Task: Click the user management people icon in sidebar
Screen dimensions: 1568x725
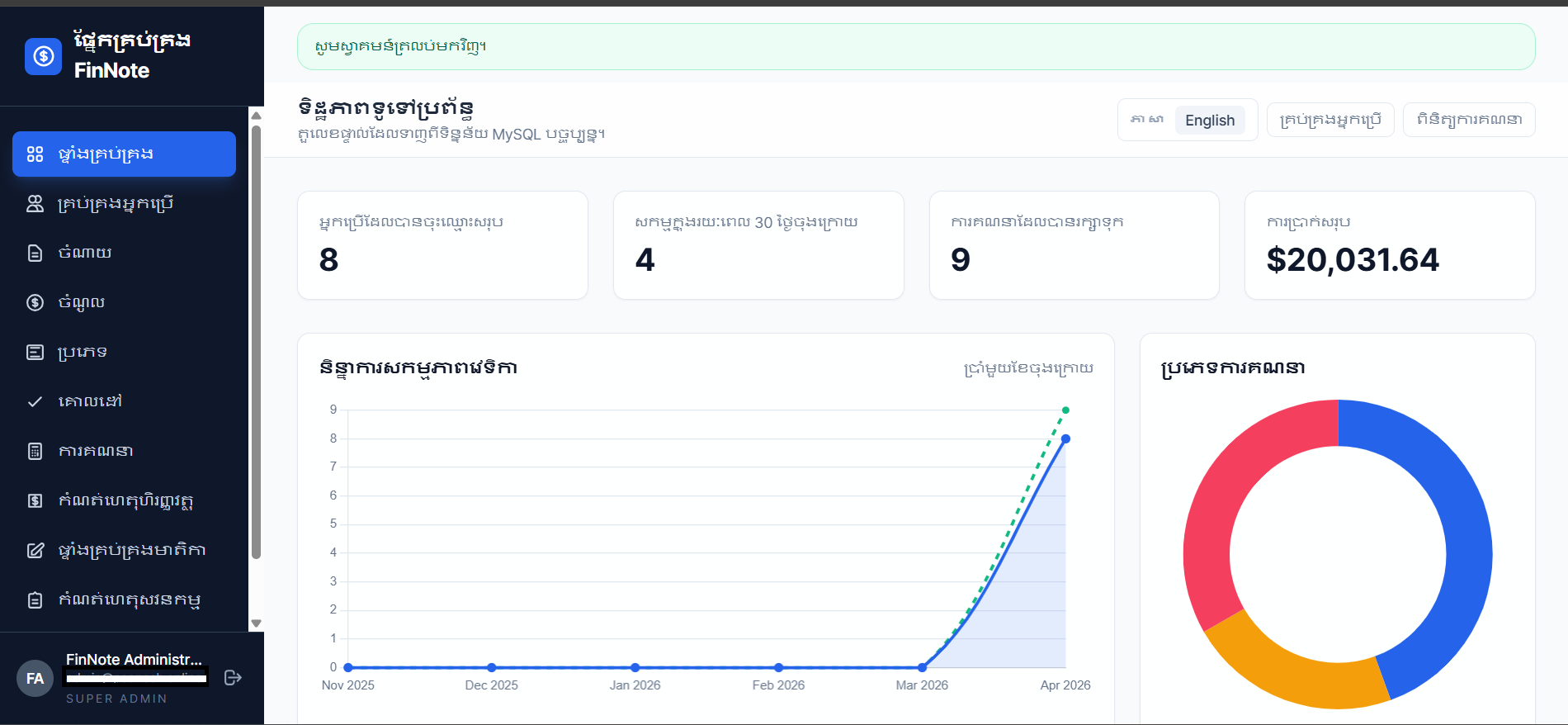Action: click(x=35, y=204)
